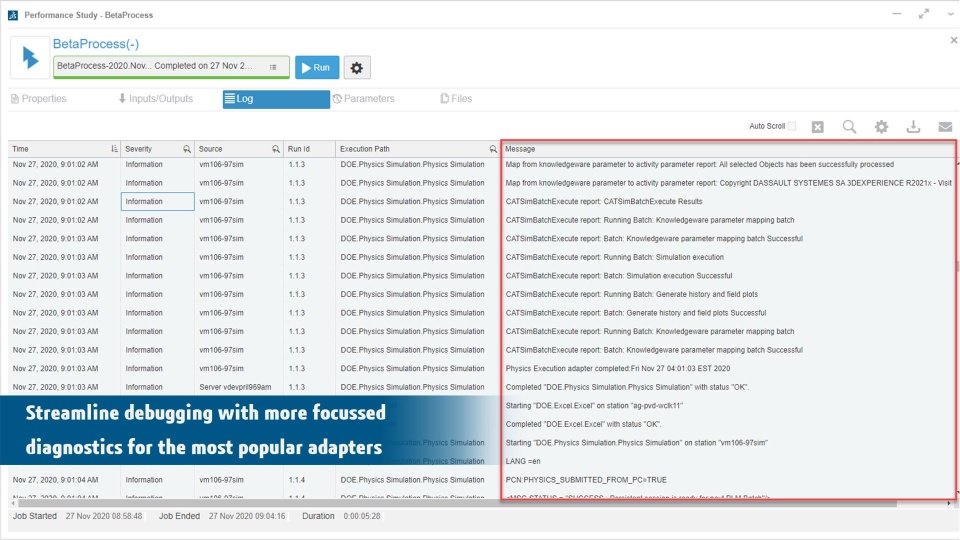Select 'PCN:PHYSICS_SUBMITTED_FROM_PC=TRUE' message
This screenshot has height=540, width=960.
click(586, 480)
